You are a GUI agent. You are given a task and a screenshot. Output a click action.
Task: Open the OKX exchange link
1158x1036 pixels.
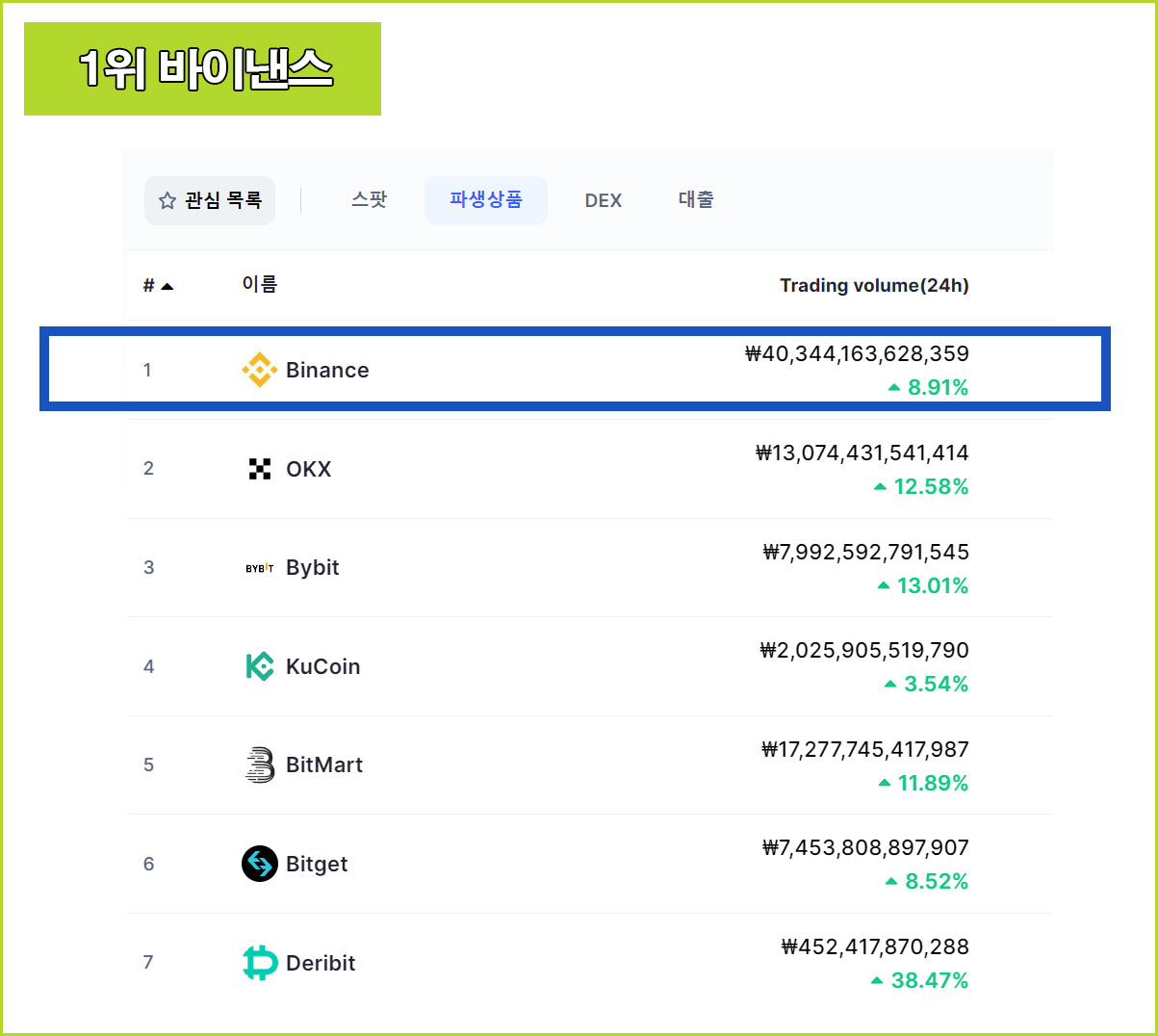coord(308,469)
